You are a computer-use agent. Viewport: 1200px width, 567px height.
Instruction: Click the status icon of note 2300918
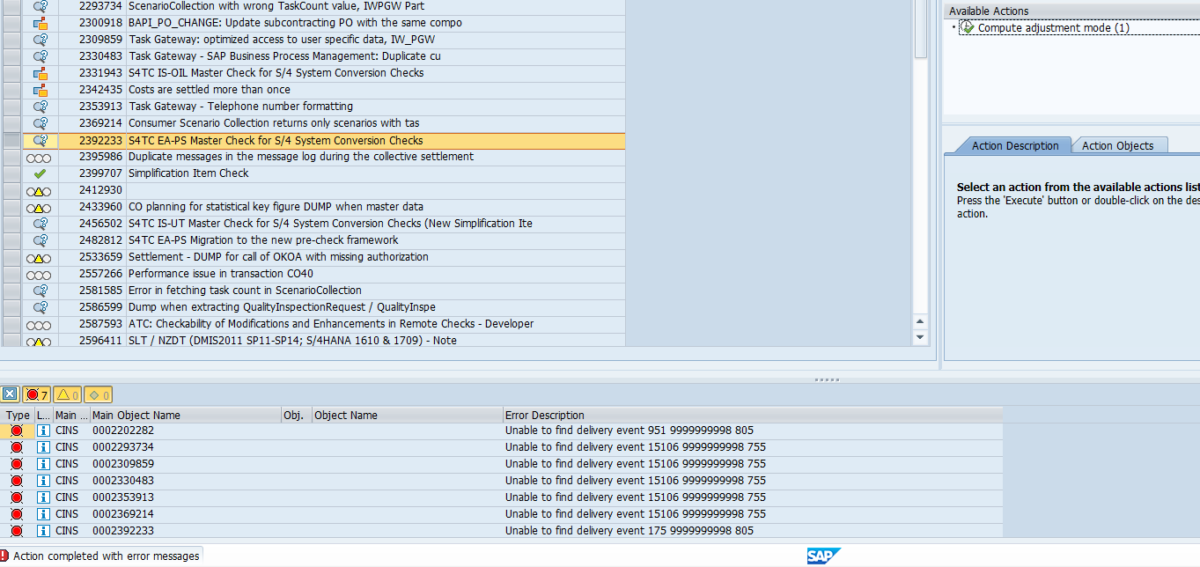coord(40,23)
